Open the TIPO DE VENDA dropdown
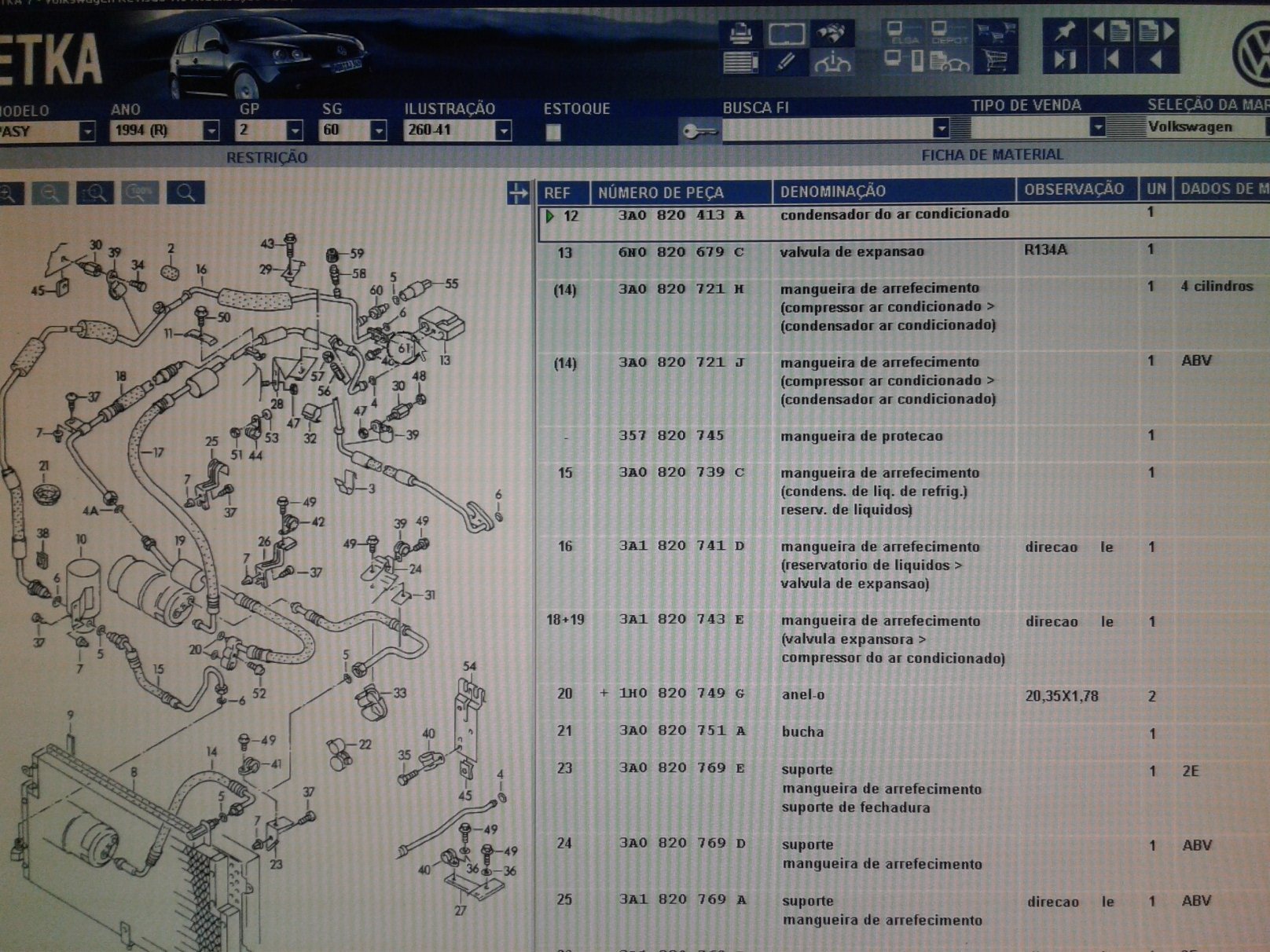The width and height of the screenshot is (1270, 952). pos(1097,126)
